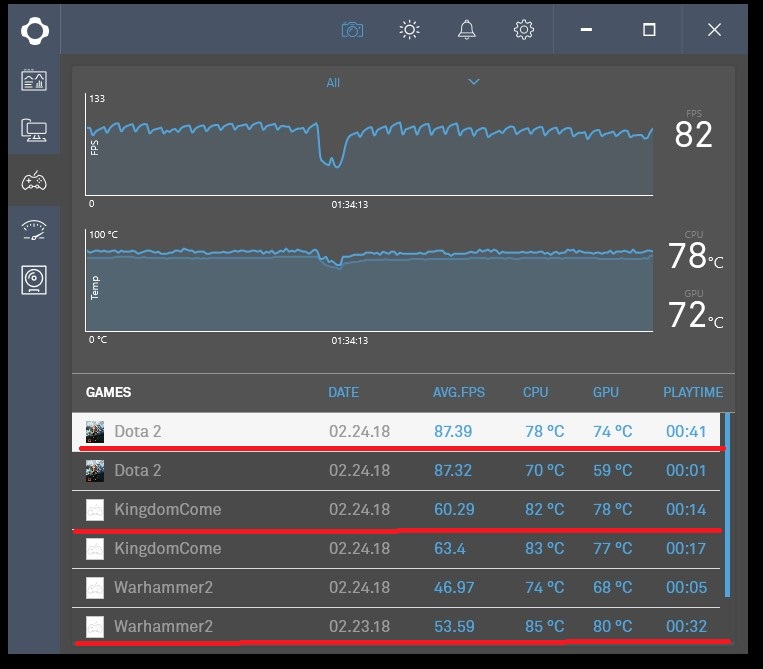763x669 pixels.
Task: Select Warhammer2 row with 46.97 FPS
Action: (x=396, y=587)
